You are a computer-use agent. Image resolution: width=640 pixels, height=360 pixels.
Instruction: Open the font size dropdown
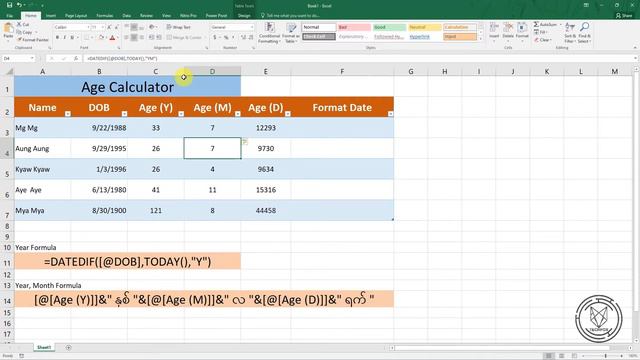point(102,27)
